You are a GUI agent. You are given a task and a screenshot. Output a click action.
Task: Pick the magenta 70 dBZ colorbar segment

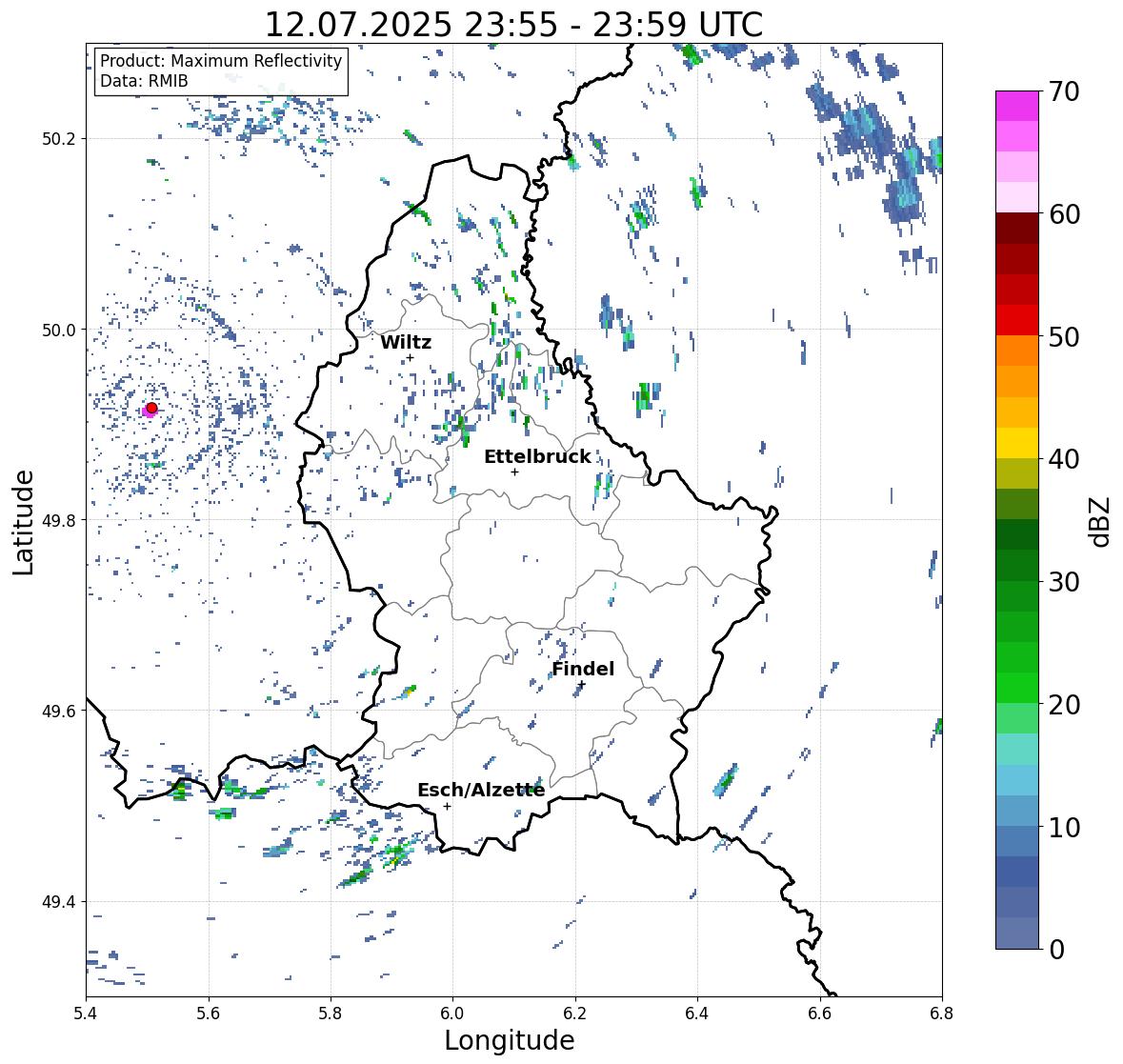pos(1016,106)
